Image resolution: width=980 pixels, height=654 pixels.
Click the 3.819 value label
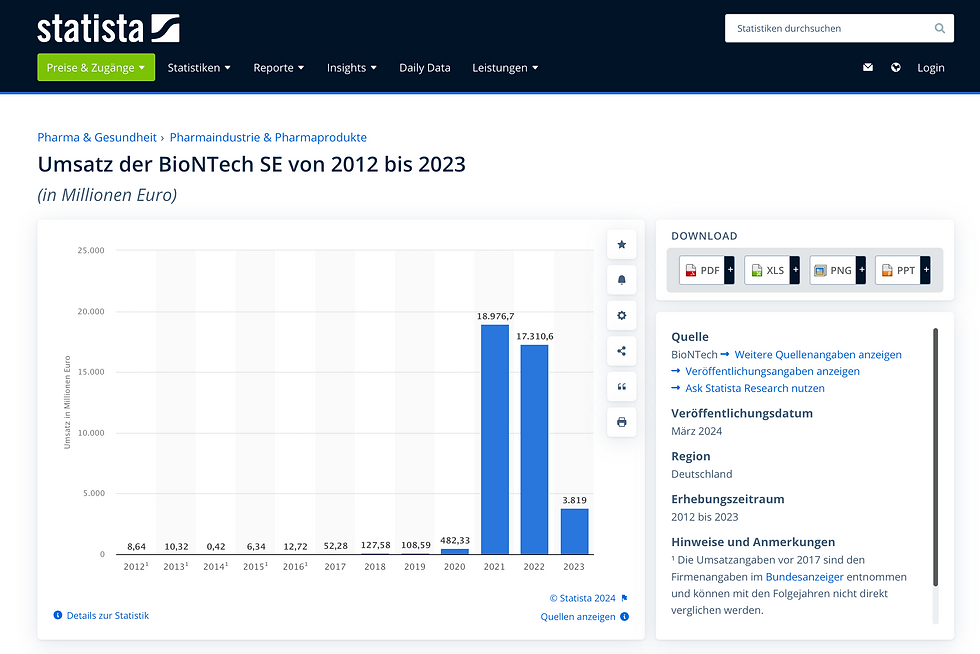pyautogui.click(x=574, y=500)
